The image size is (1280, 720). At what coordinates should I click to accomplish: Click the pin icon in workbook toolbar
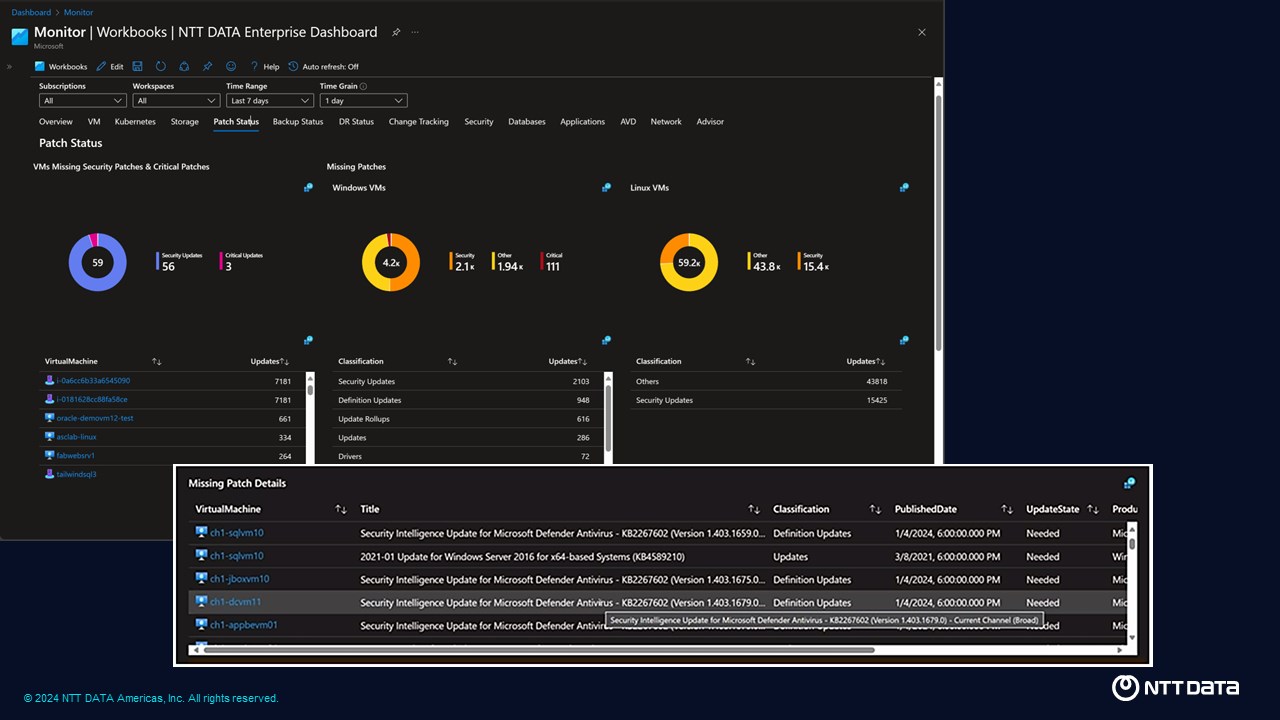click(x=207, y=66)
